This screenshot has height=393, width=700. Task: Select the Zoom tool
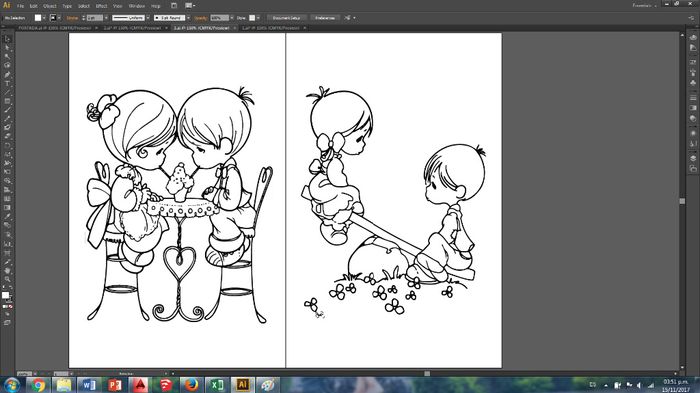tap(7, 280)
